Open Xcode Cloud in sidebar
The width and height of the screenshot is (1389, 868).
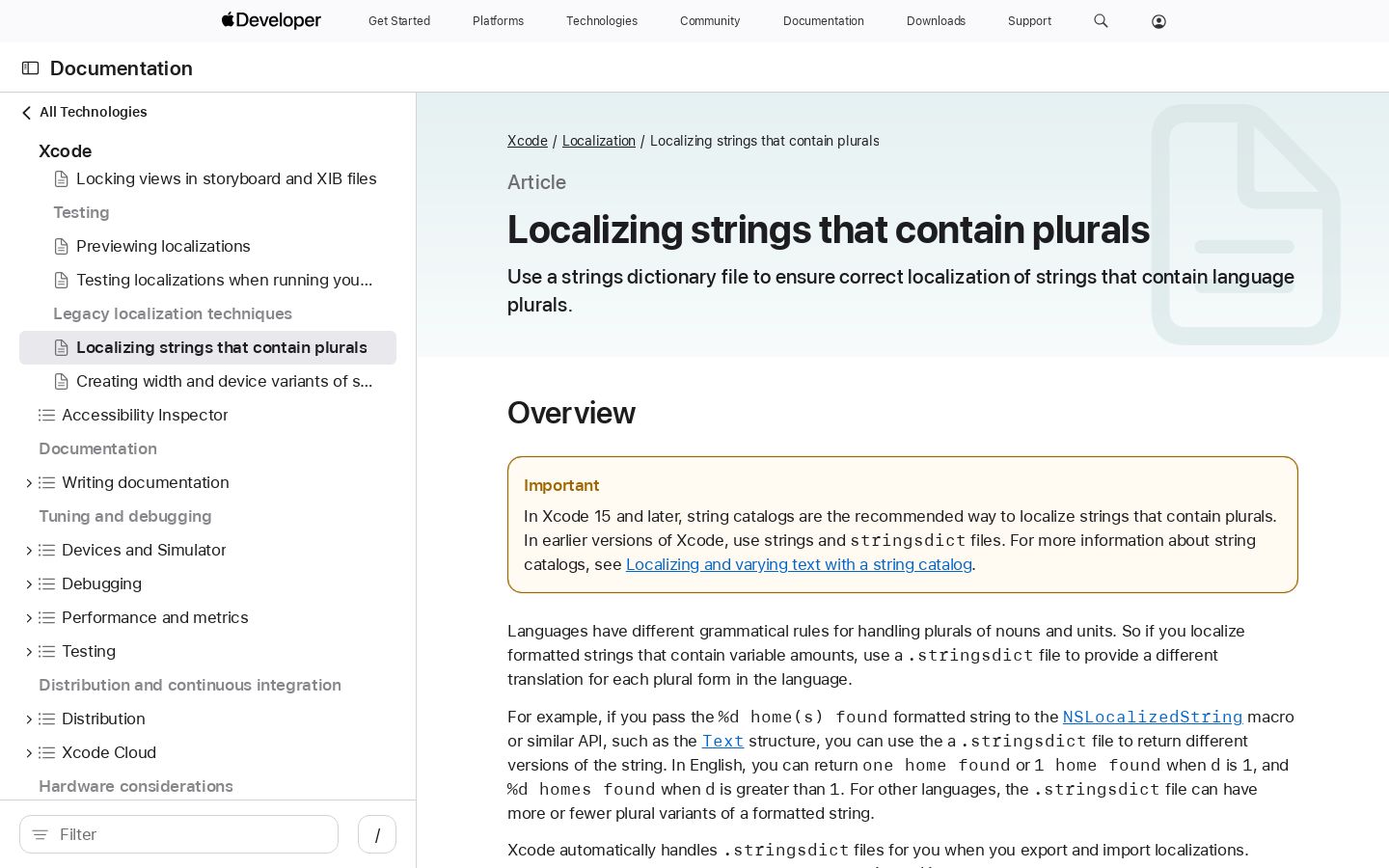pos(109,753)
